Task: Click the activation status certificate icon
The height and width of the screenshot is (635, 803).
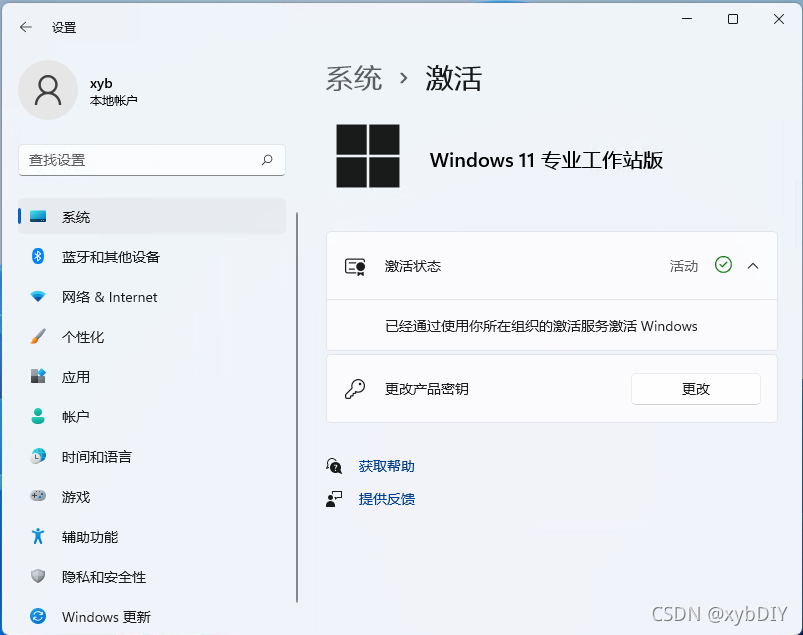Action: pyautogui.click(x=355, y=266)
